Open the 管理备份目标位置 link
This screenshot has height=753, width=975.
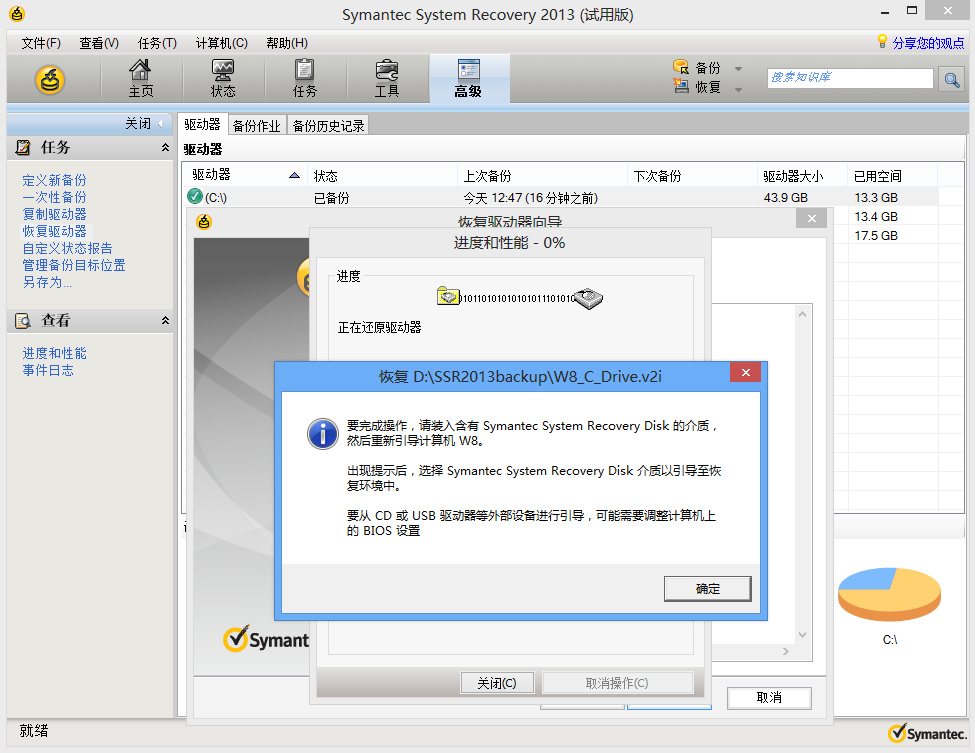pyautogui.click(x=74, y=265)
